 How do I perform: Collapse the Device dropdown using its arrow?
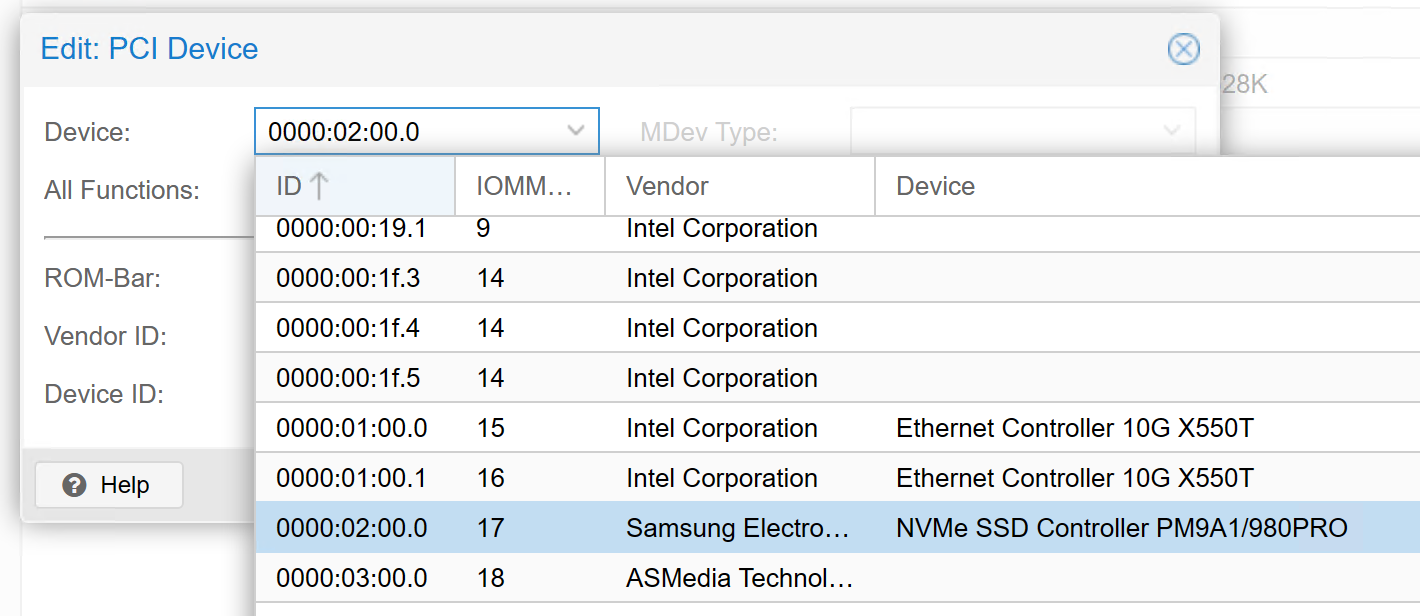[x=575, y=131]
